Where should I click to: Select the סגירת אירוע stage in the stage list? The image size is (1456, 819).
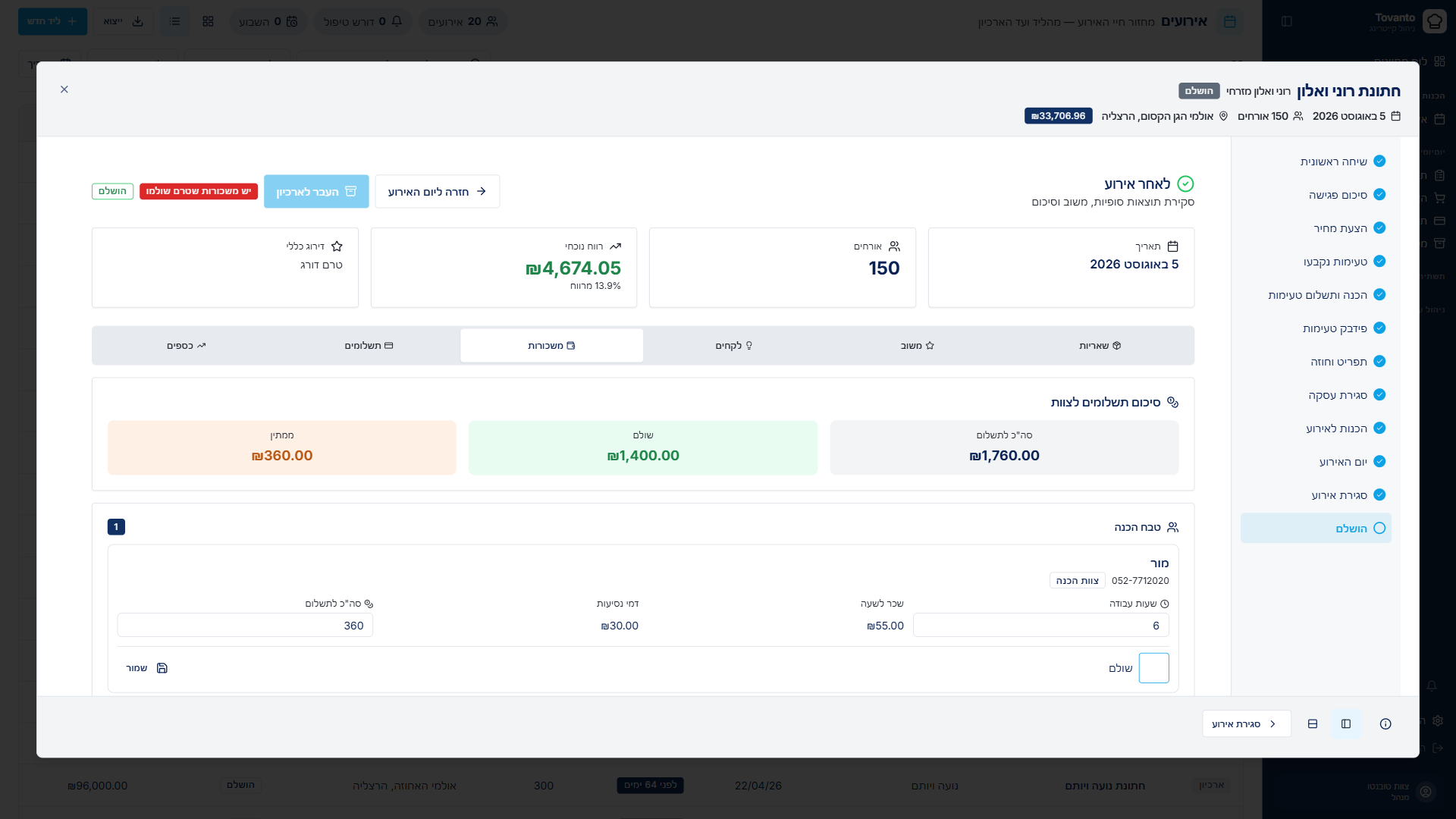tap(1316, 495)
